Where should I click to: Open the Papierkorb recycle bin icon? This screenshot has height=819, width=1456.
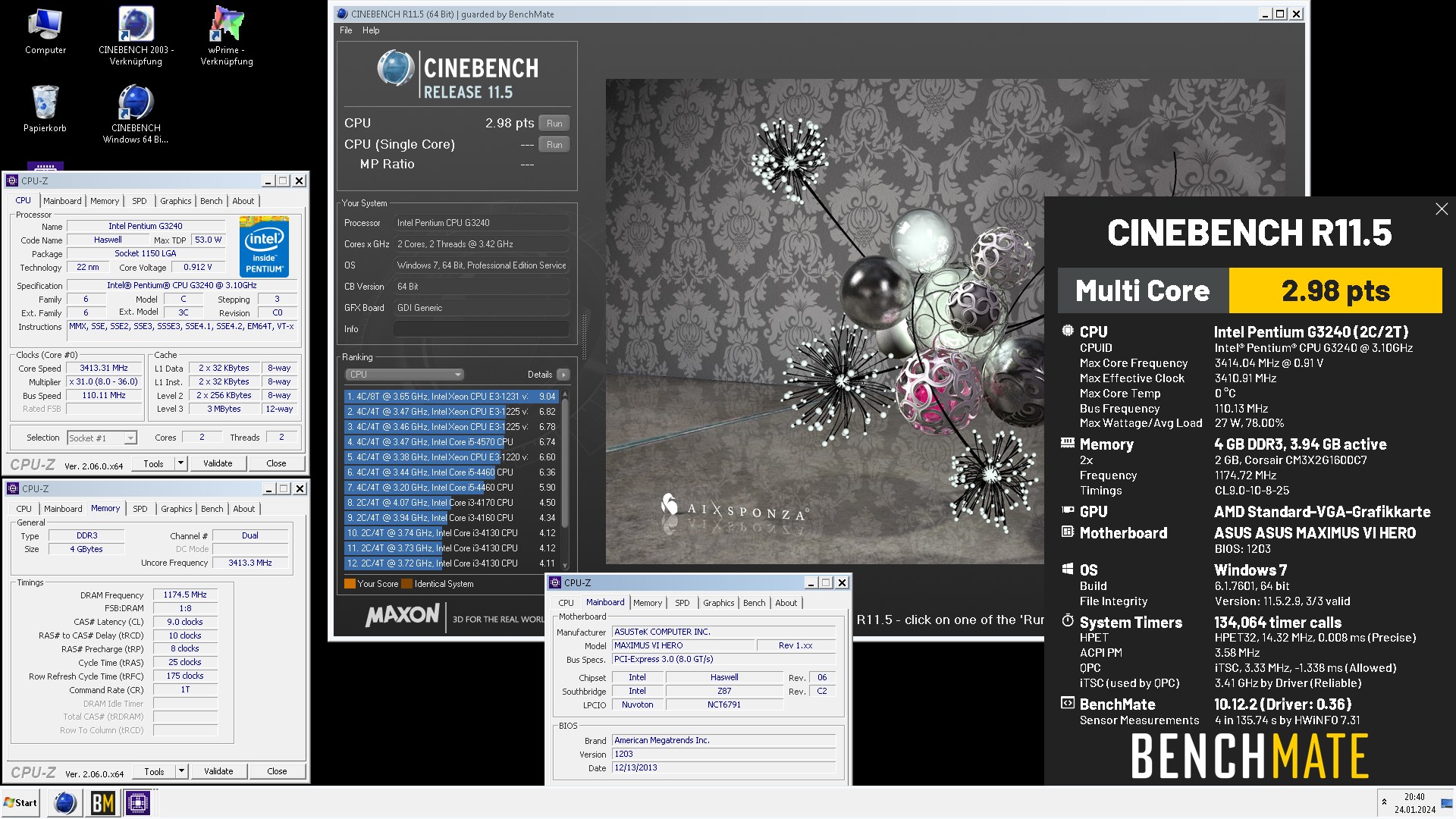click(45, 108)
